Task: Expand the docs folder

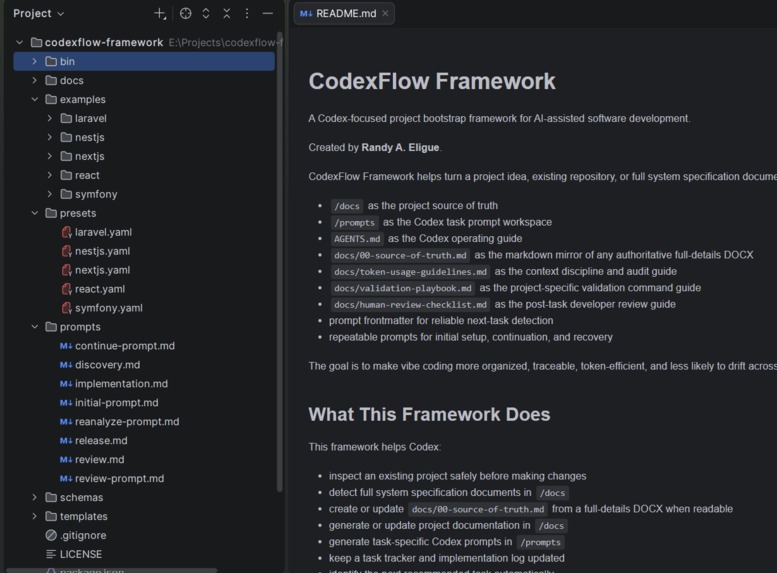Action: click(34, 80)
